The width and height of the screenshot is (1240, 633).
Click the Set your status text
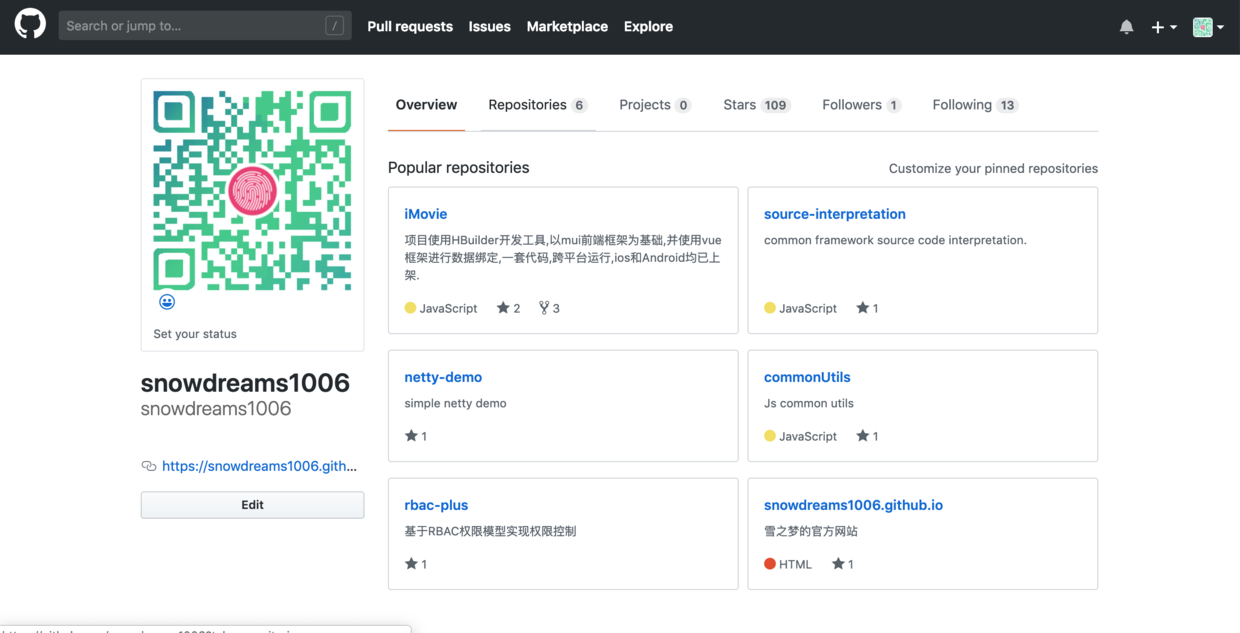point(195,334)
